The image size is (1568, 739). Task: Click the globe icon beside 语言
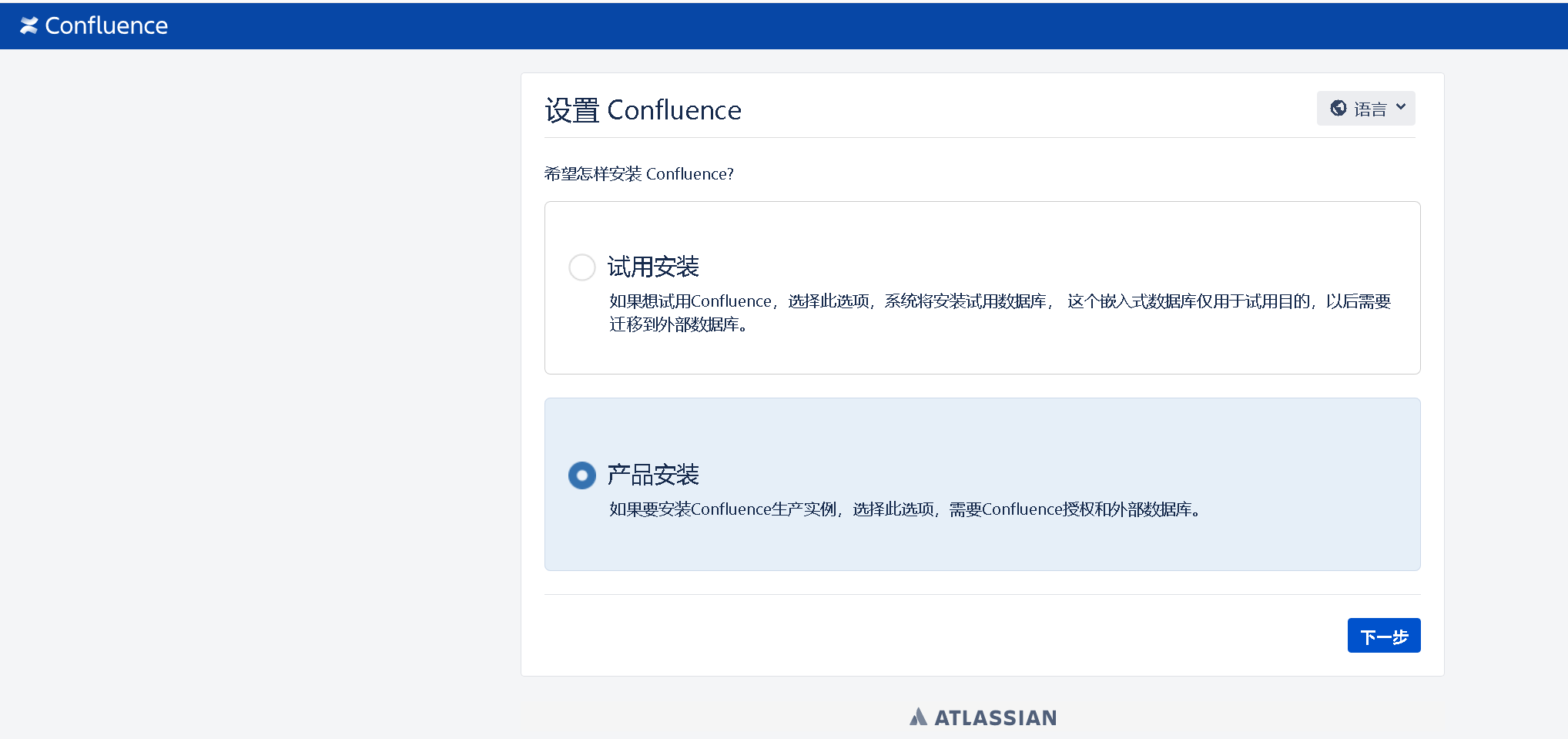tap(1338, 109)
